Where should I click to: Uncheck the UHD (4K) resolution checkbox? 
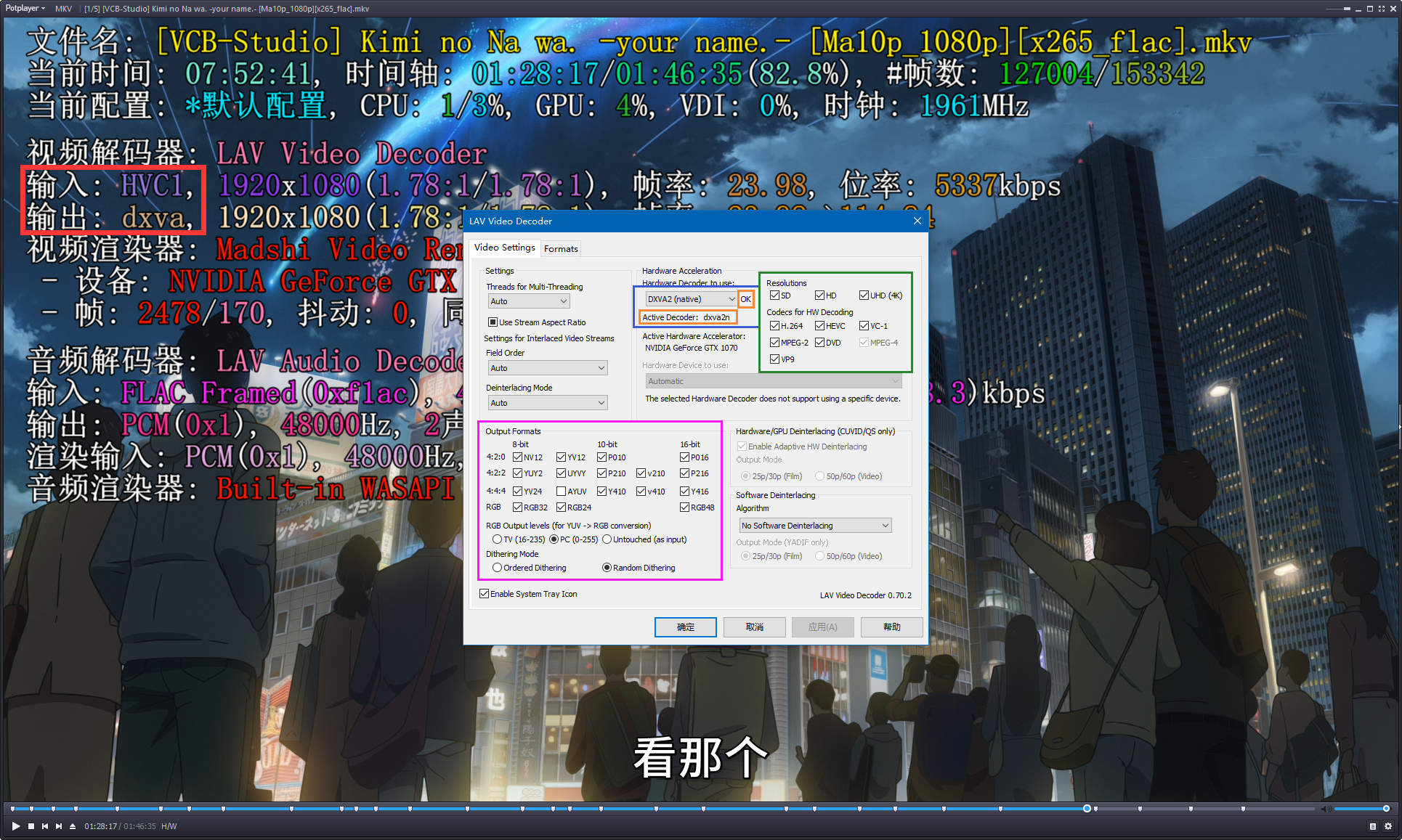[x=864, y=295]
